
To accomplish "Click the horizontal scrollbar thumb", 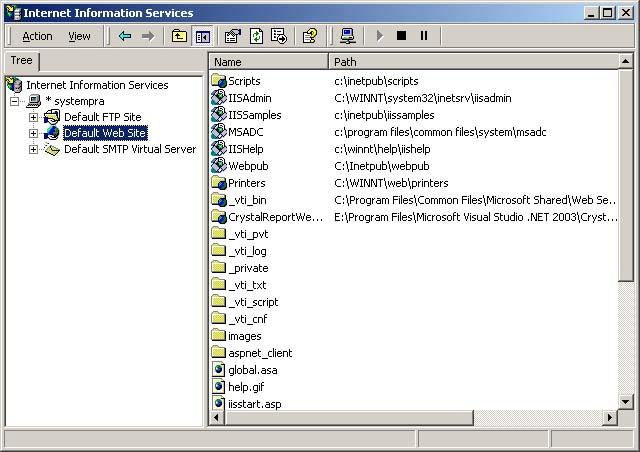I will point(349,418).
